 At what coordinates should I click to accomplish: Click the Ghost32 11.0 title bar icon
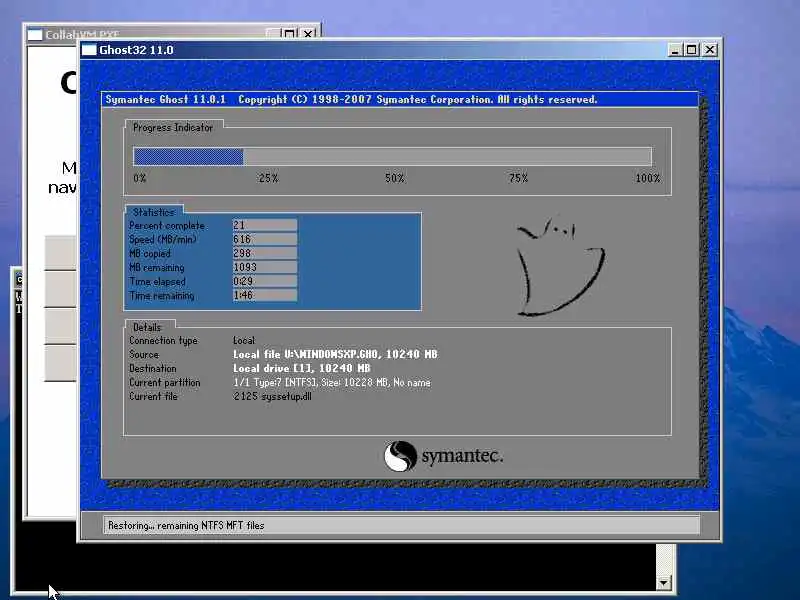[x=89, y=50]
